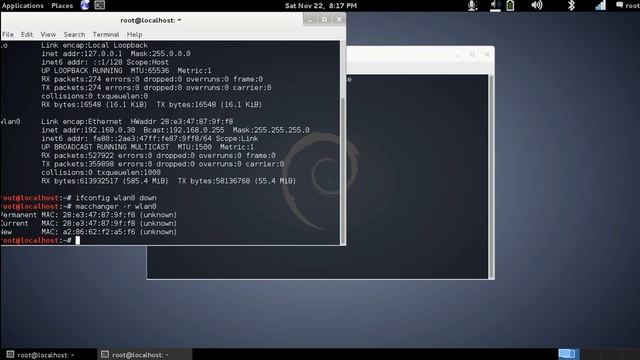The width and height of the screenshot is (640, 360).
Task: Open the volume speaker icon
Action: coord(537,5)
